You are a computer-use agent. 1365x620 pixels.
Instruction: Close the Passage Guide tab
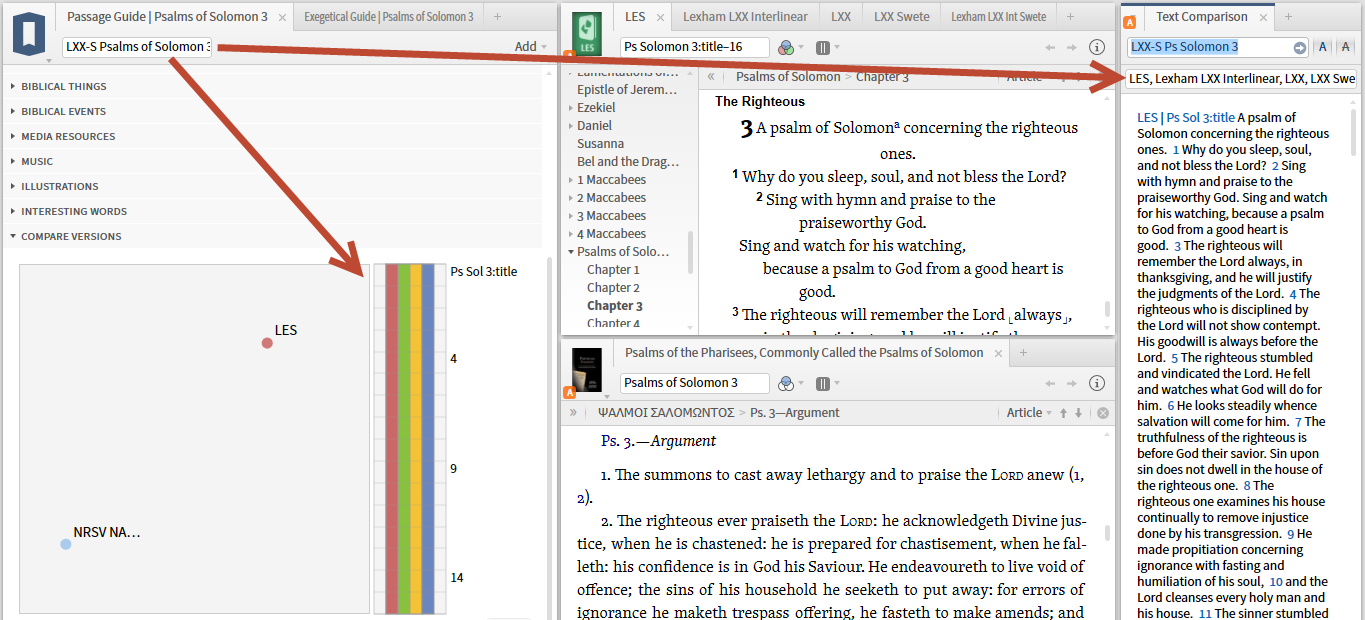coord(282,17)
